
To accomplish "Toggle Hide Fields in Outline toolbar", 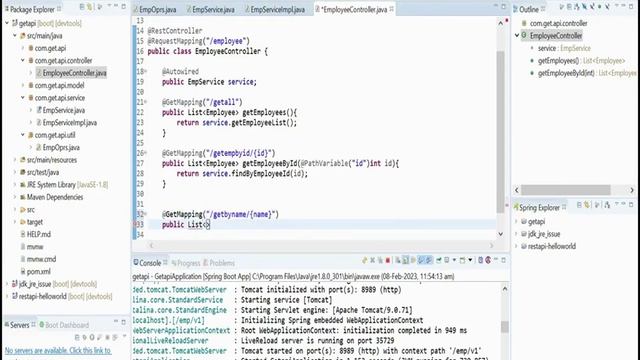I will coord(584,7).
